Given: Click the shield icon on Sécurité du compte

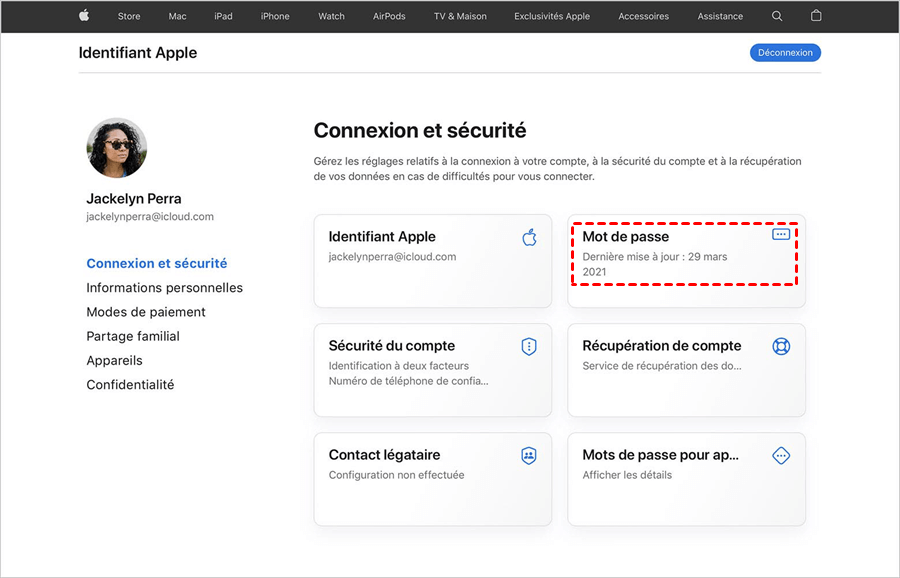Looking at the screenshot, I should (x=529, y=346).
